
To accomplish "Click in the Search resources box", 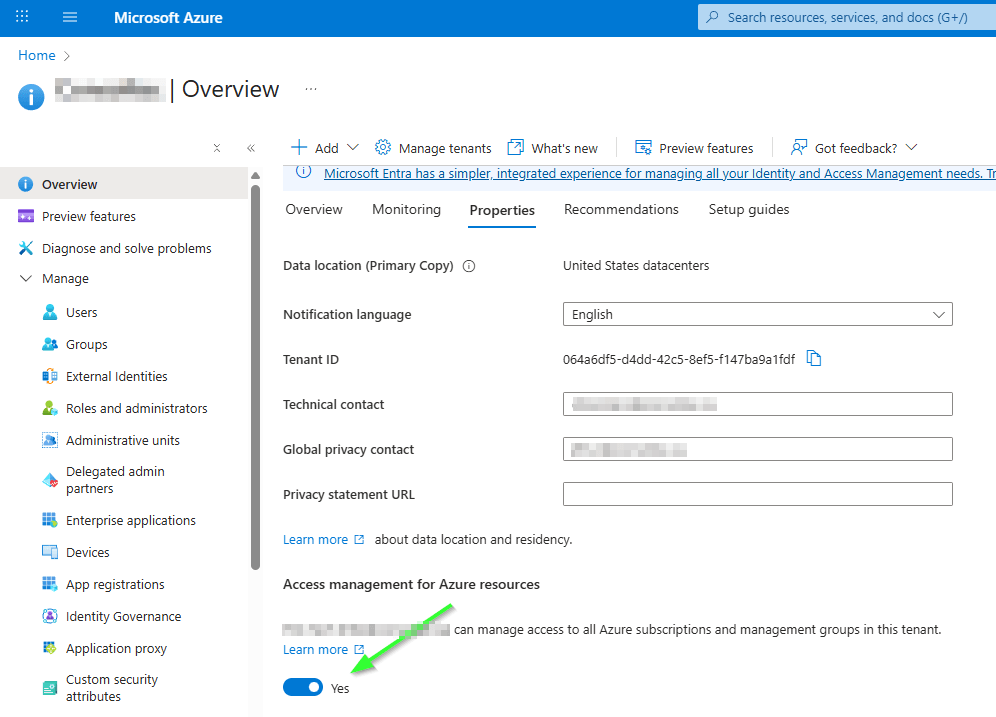I will pos(847,17).
